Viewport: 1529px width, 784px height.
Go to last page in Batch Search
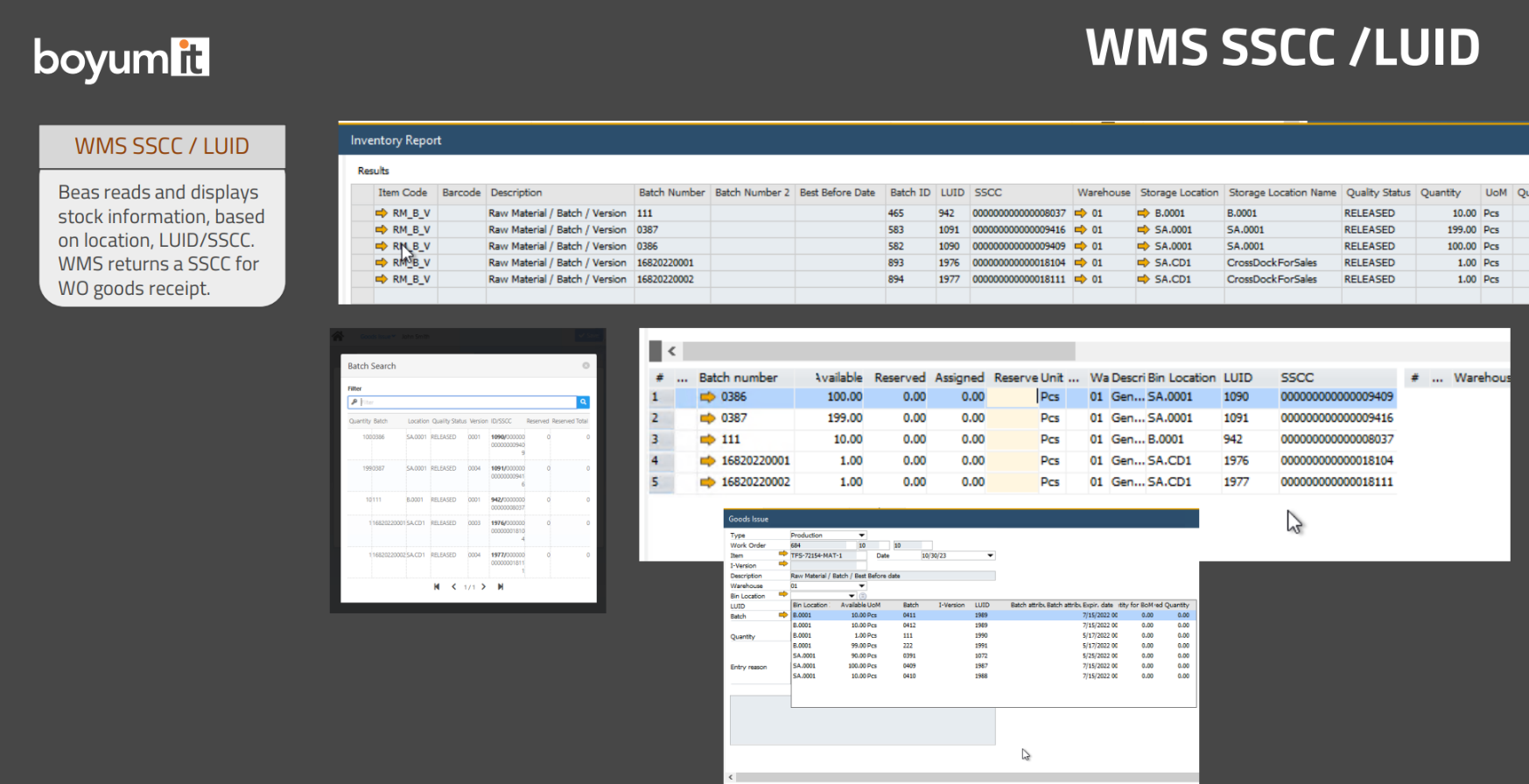click(x=501, y=586)
